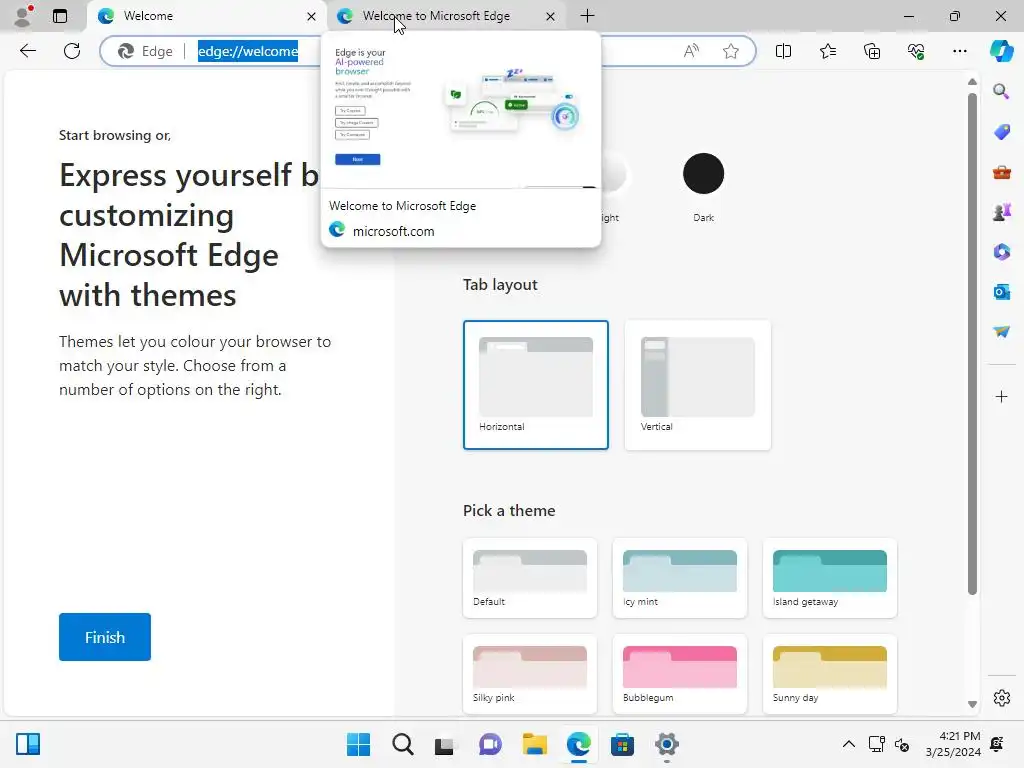Launch the Copilot icon in toolbar
Viewport: 1024px width, 768px height.
pyautogui.click(x=1001, y=51)
